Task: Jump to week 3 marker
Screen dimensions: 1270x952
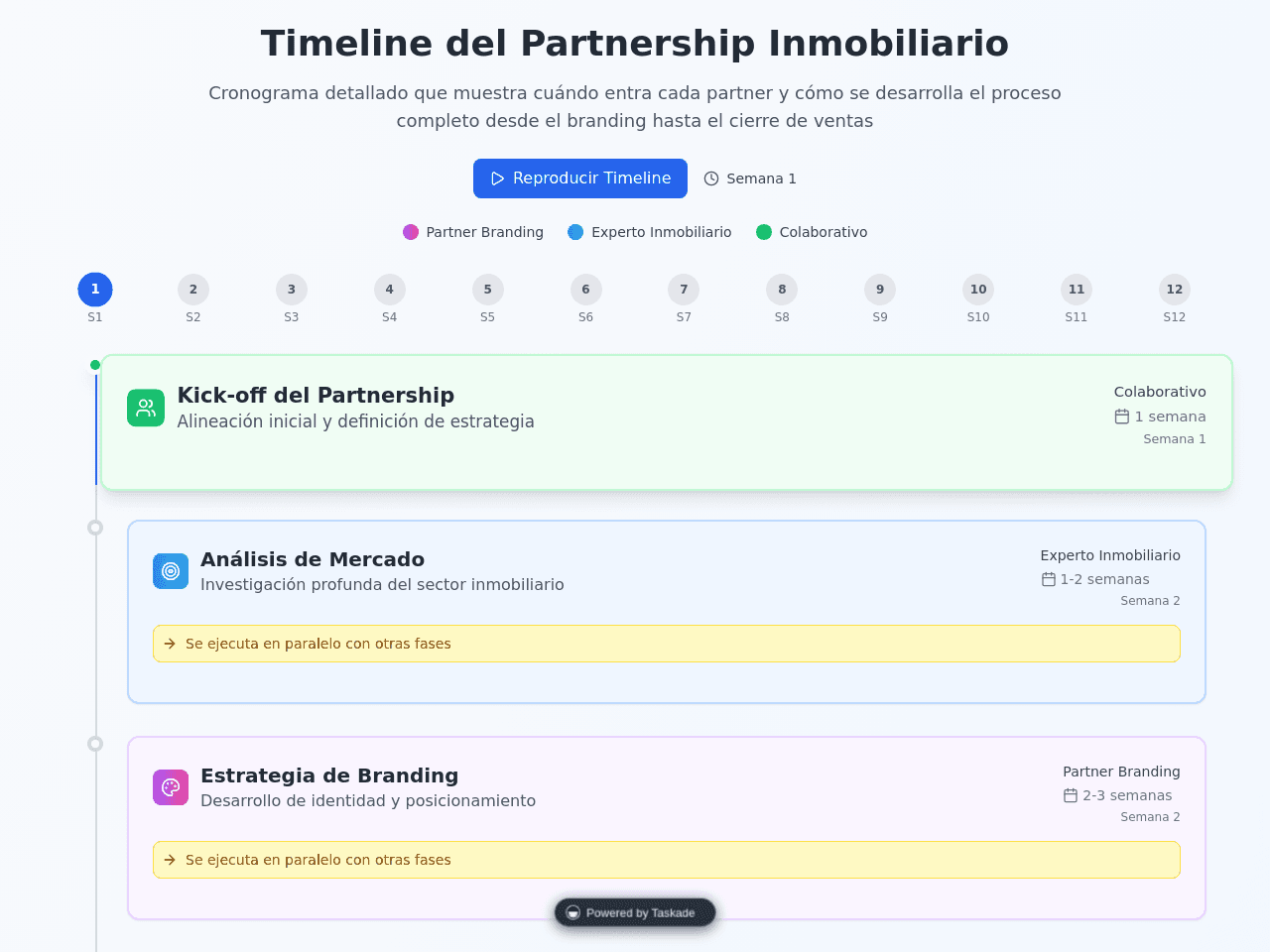Action: click(292, 290)
